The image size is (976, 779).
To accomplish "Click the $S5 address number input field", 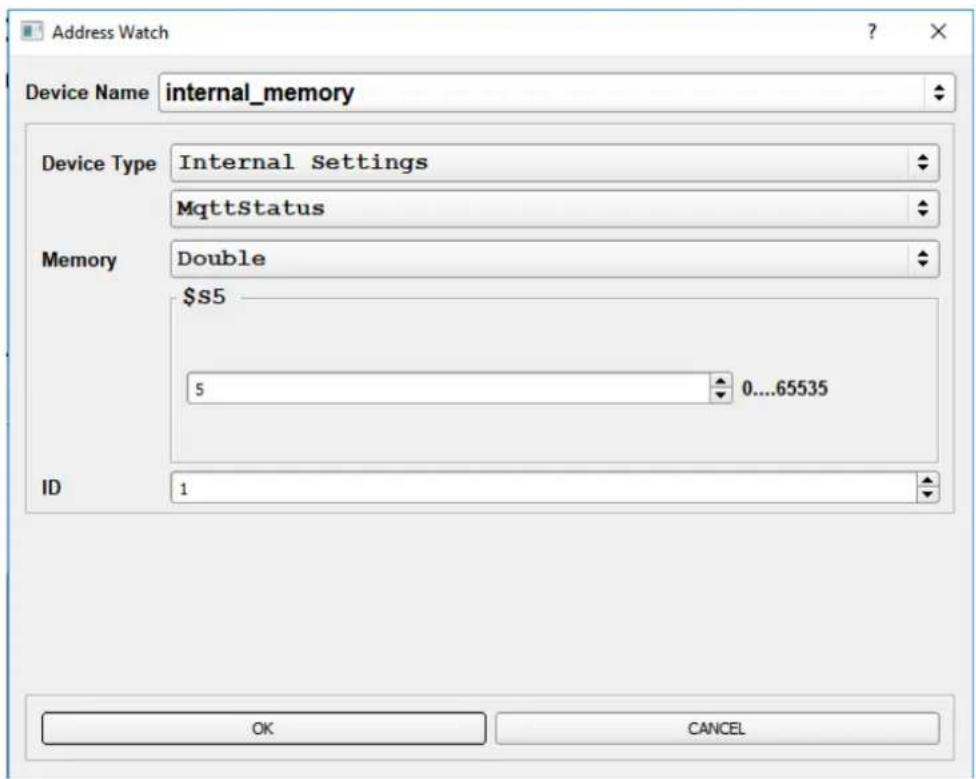I will tap(448, 389).
